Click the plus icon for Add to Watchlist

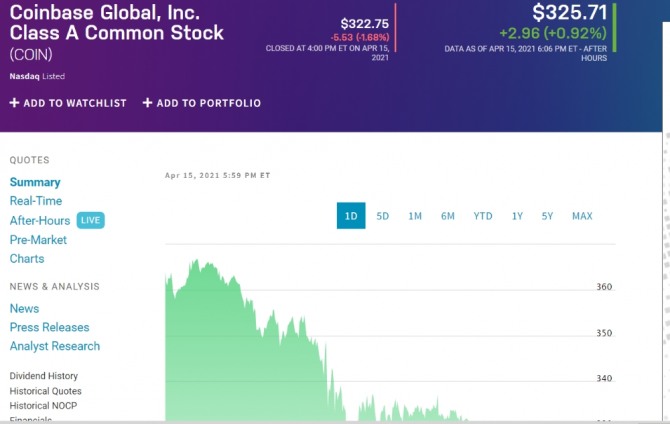tap(14, 103)
